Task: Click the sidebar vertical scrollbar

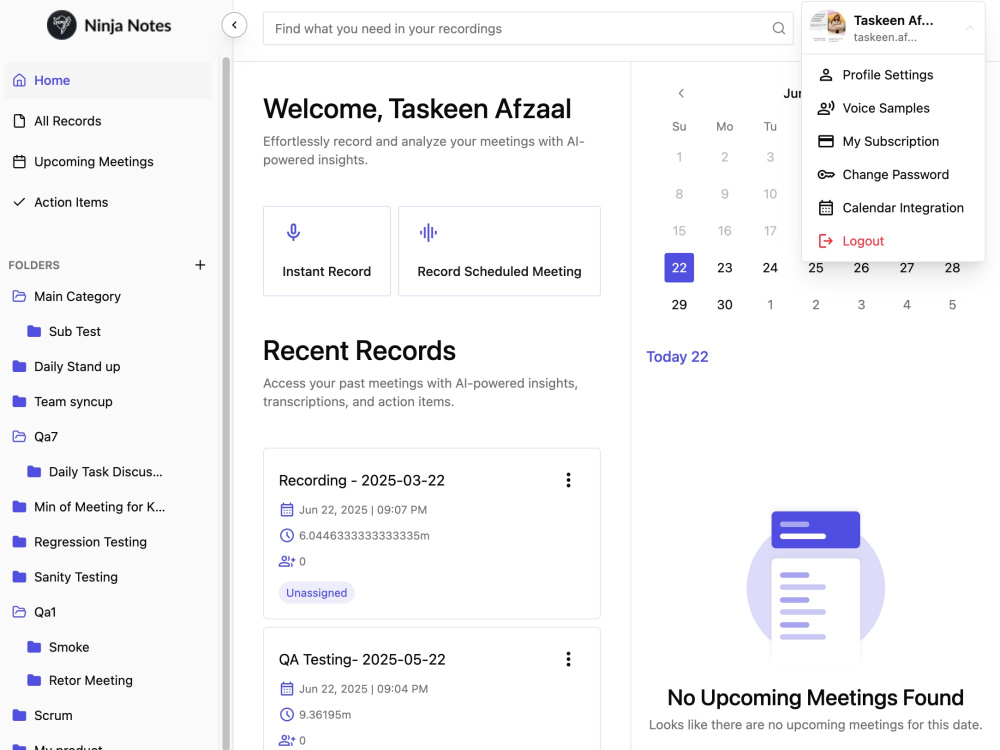Action: (x=226, y=403)
